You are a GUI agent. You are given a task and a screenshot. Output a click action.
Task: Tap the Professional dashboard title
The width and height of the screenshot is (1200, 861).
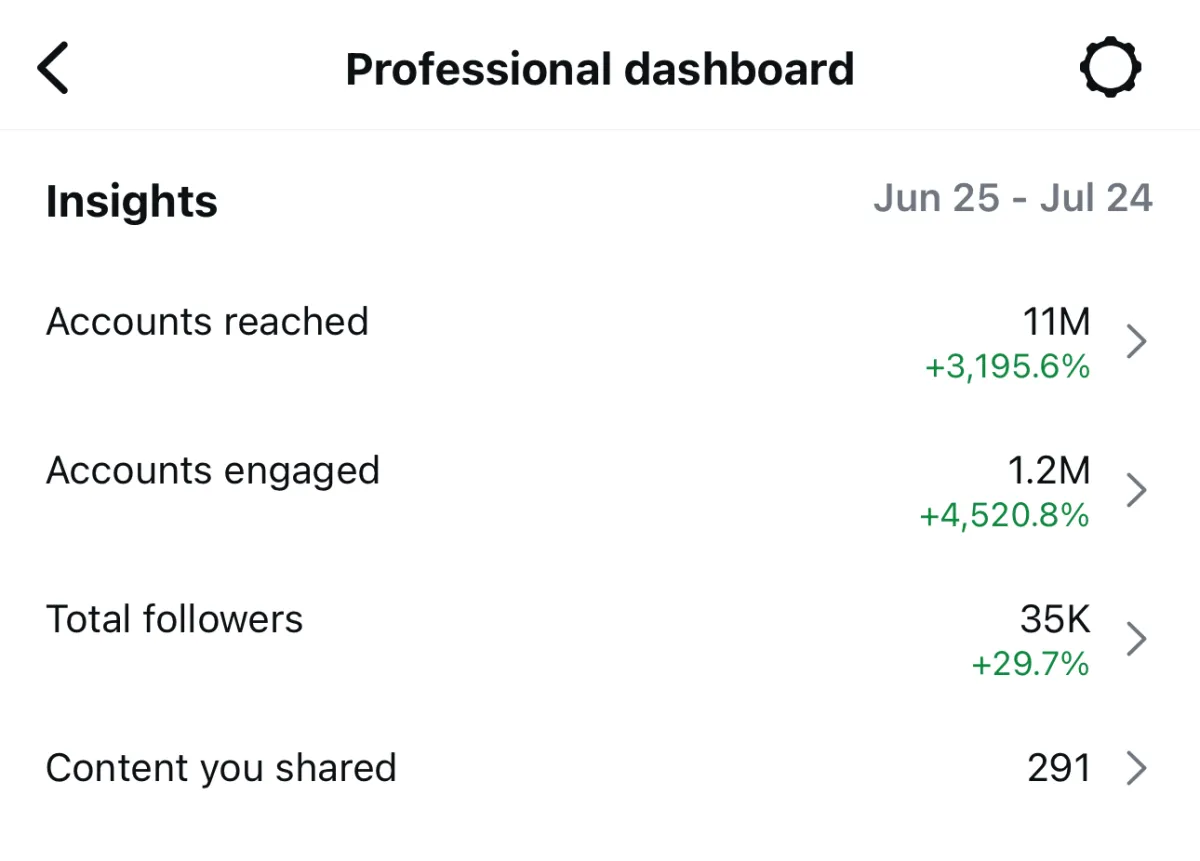tap(600, 69)
